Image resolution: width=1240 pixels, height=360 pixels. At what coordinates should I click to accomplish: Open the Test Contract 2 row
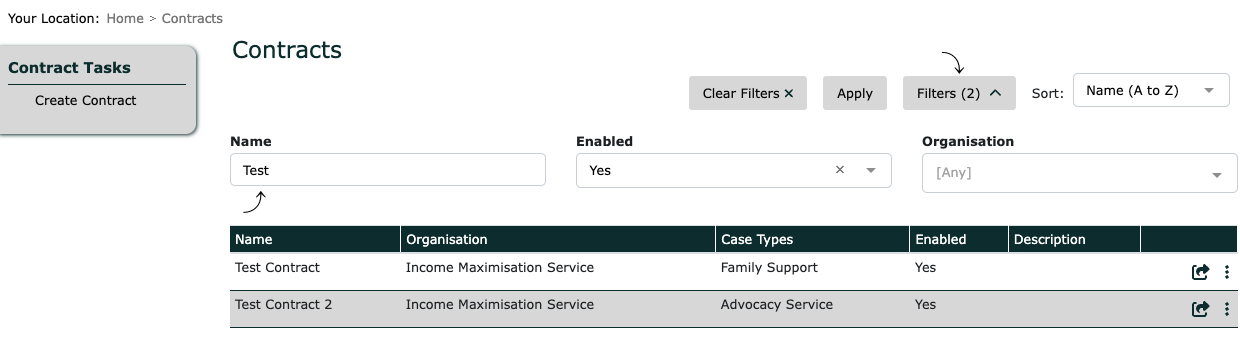[x=734, y=308]
